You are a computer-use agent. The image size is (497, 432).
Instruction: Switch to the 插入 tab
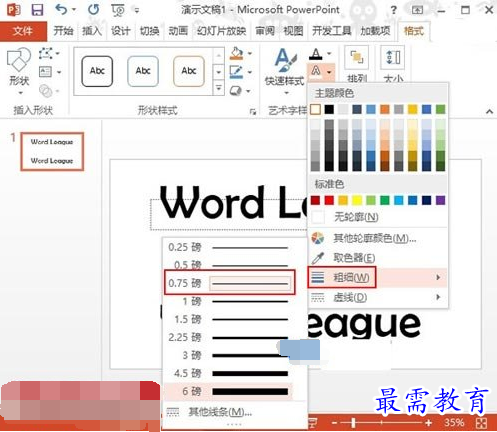coord(92,31)
